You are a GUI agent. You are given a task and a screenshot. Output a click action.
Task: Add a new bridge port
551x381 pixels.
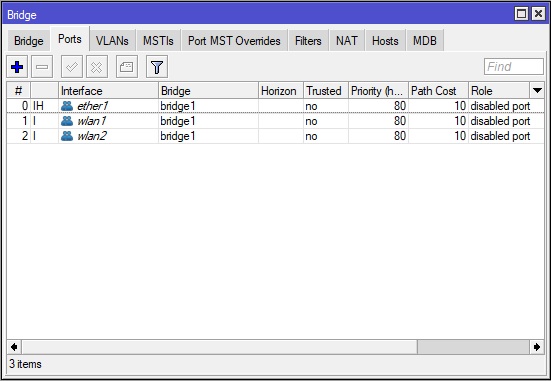pos(17,66)
